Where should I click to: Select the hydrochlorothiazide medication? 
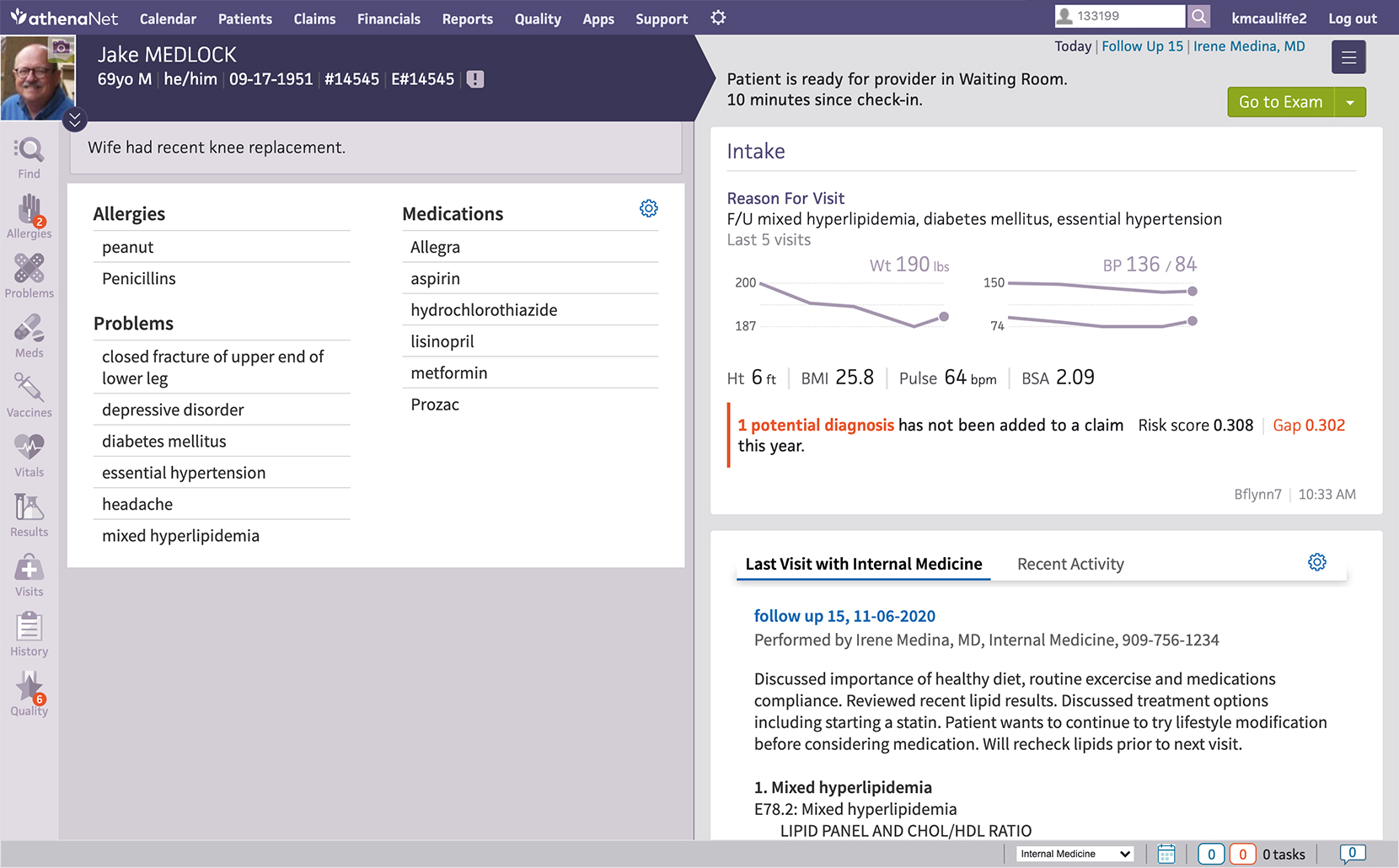click(530, 309)
